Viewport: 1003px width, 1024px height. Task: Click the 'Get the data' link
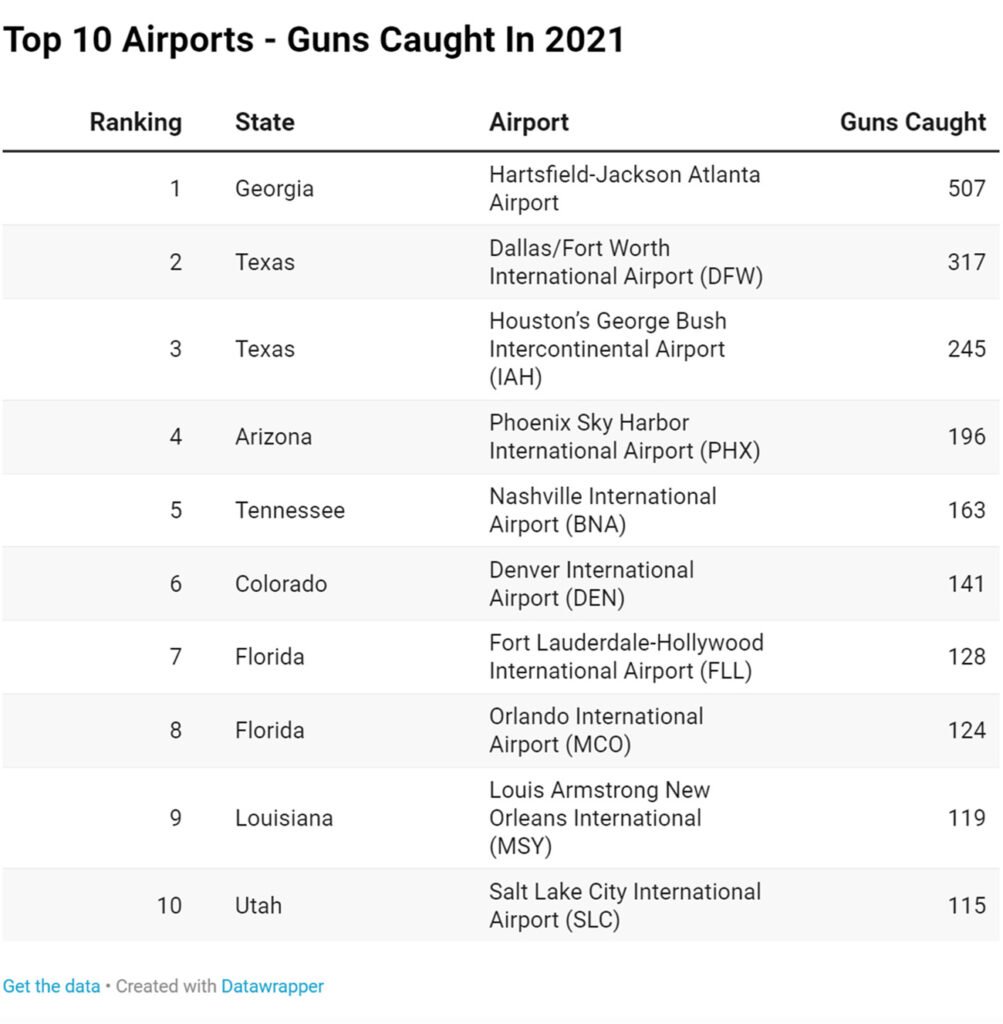pyautogui.click(x=51, y=986)
